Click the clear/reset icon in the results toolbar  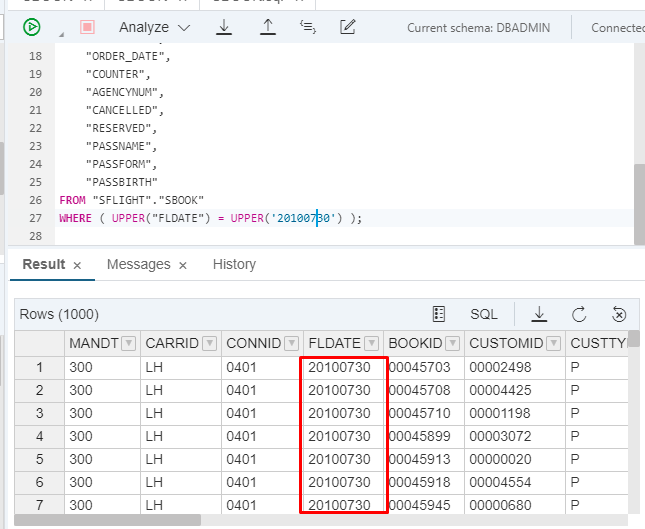pos(619,314)
